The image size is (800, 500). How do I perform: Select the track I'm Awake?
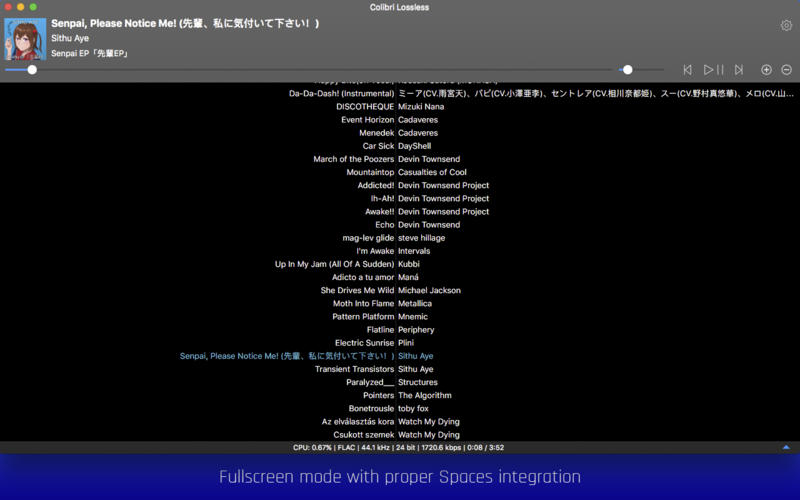click(375, 251)
